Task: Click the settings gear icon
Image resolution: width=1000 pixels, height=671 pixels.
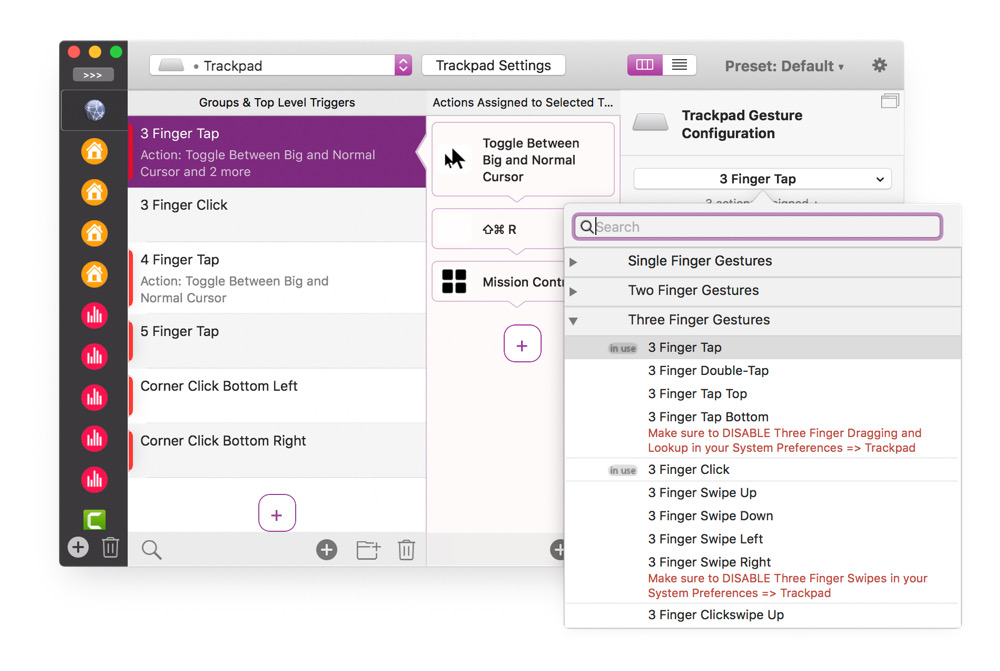Action: pyautogui.click(x=879, y=65)
